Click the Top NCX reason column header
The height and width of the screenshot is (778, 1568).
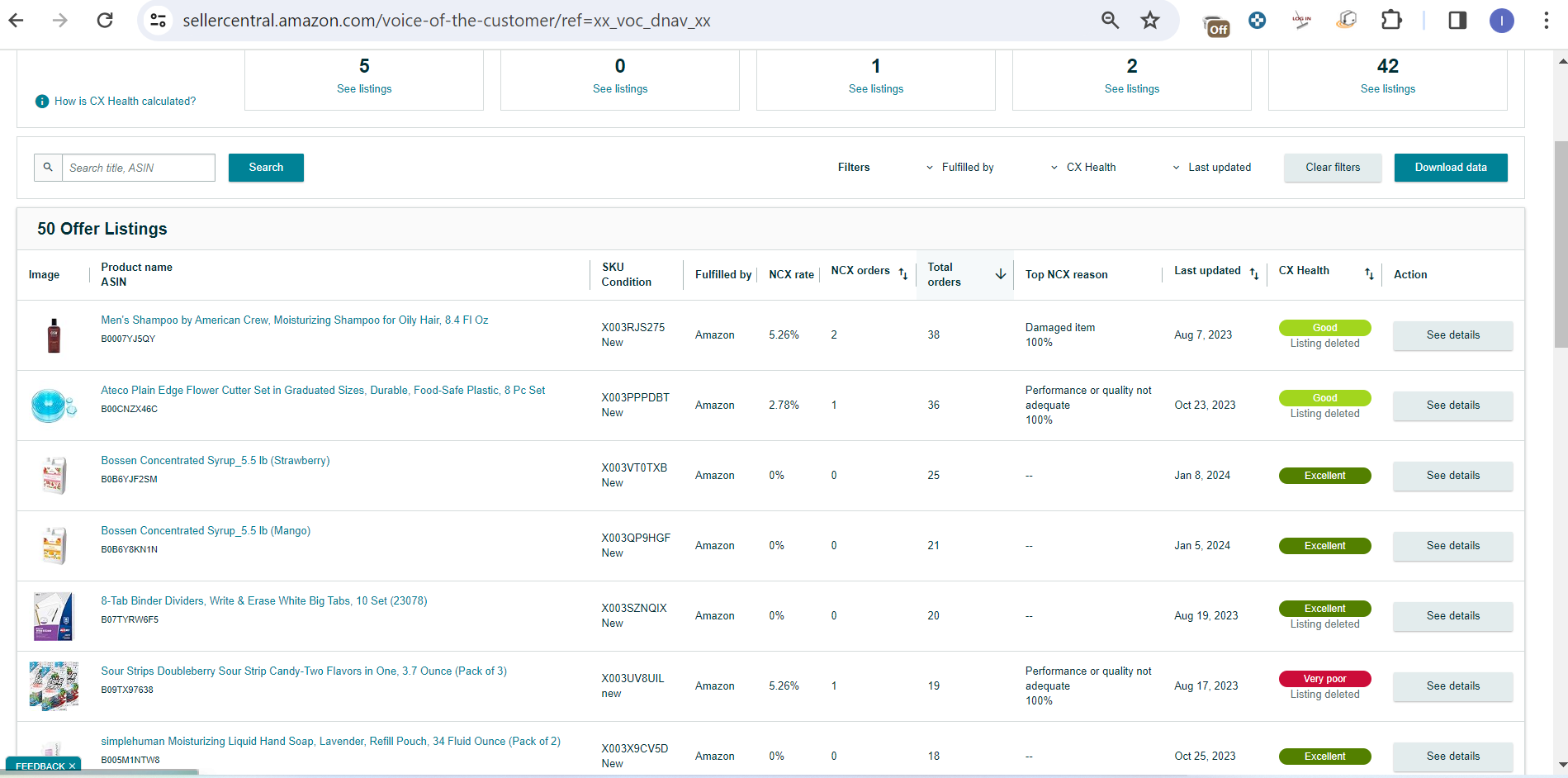pyautogui.click(x=1067, y=275)
